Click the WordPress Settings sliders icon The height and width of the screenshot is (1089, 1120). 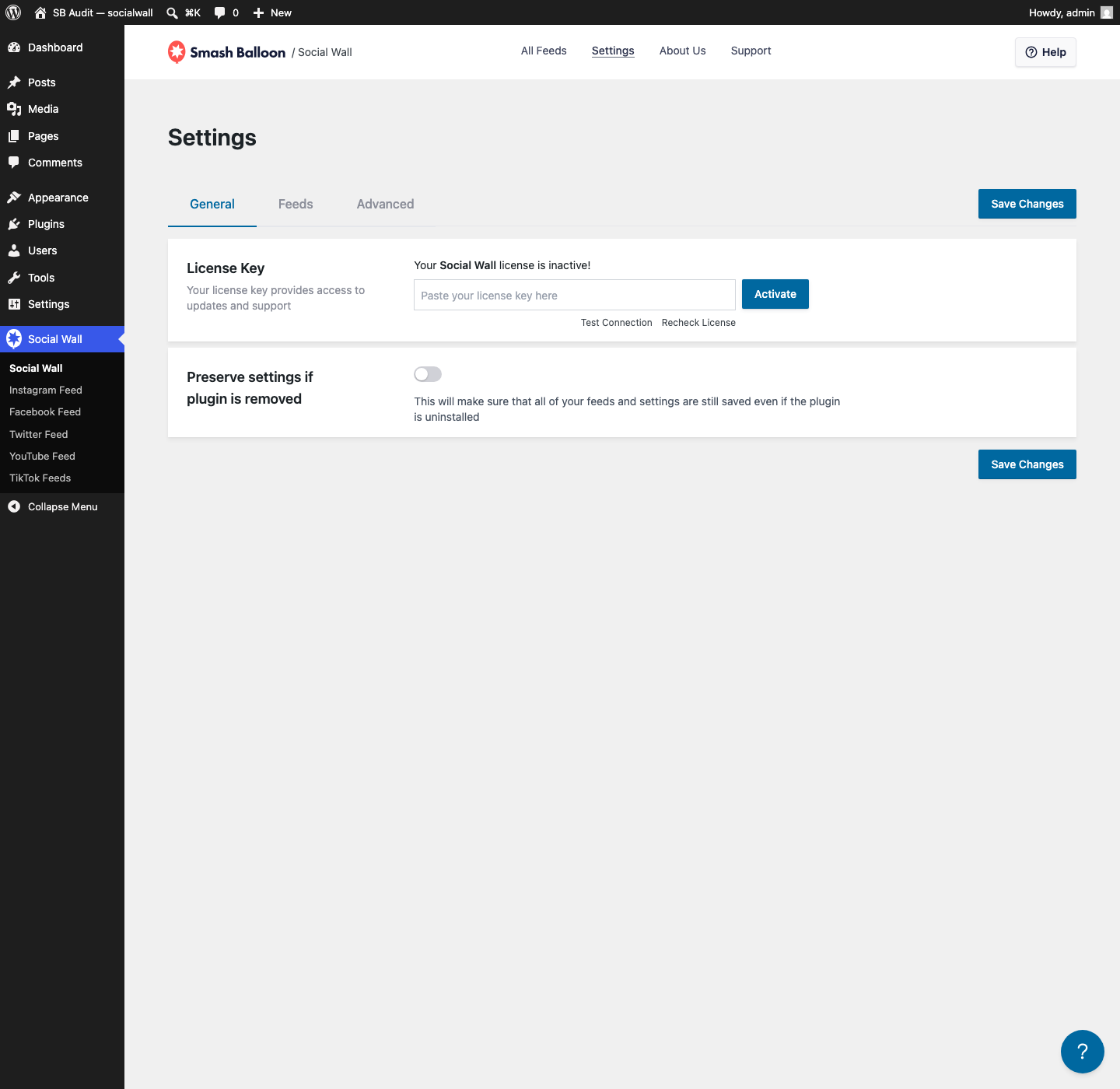(x=14, y=304)
